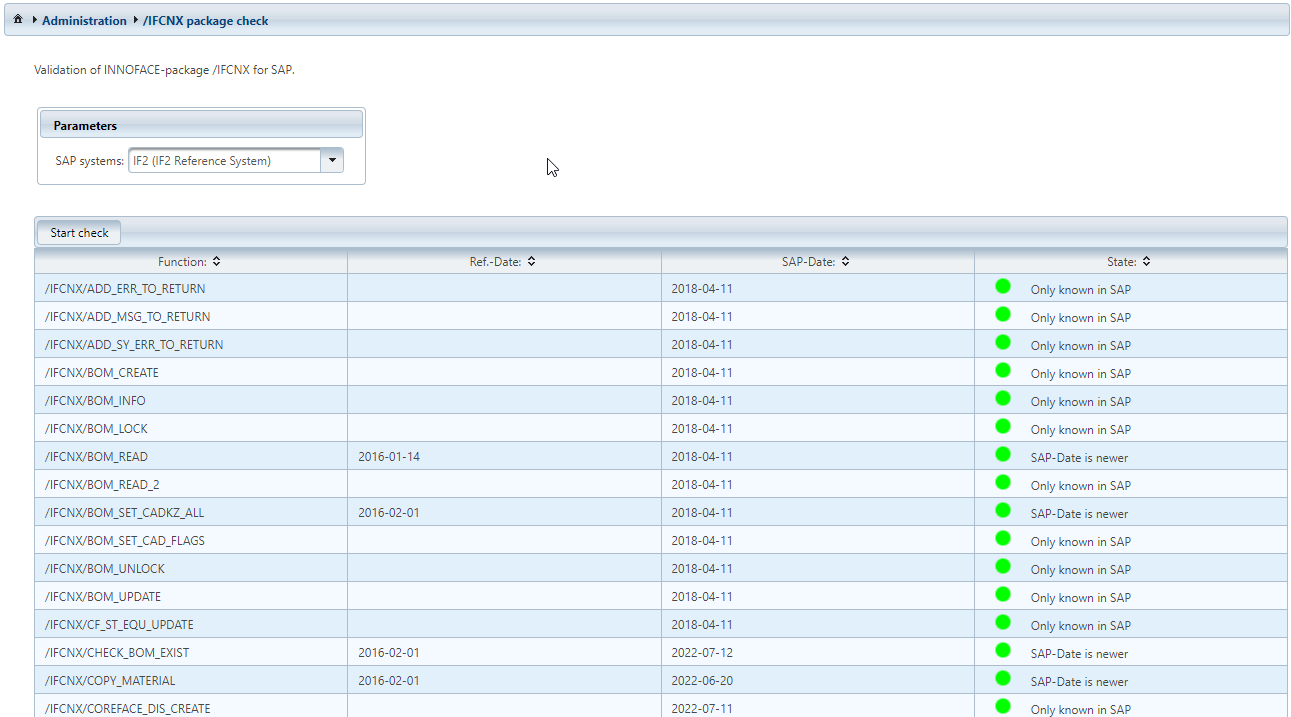Click the 2016-01-14 reference date cell

389,457
